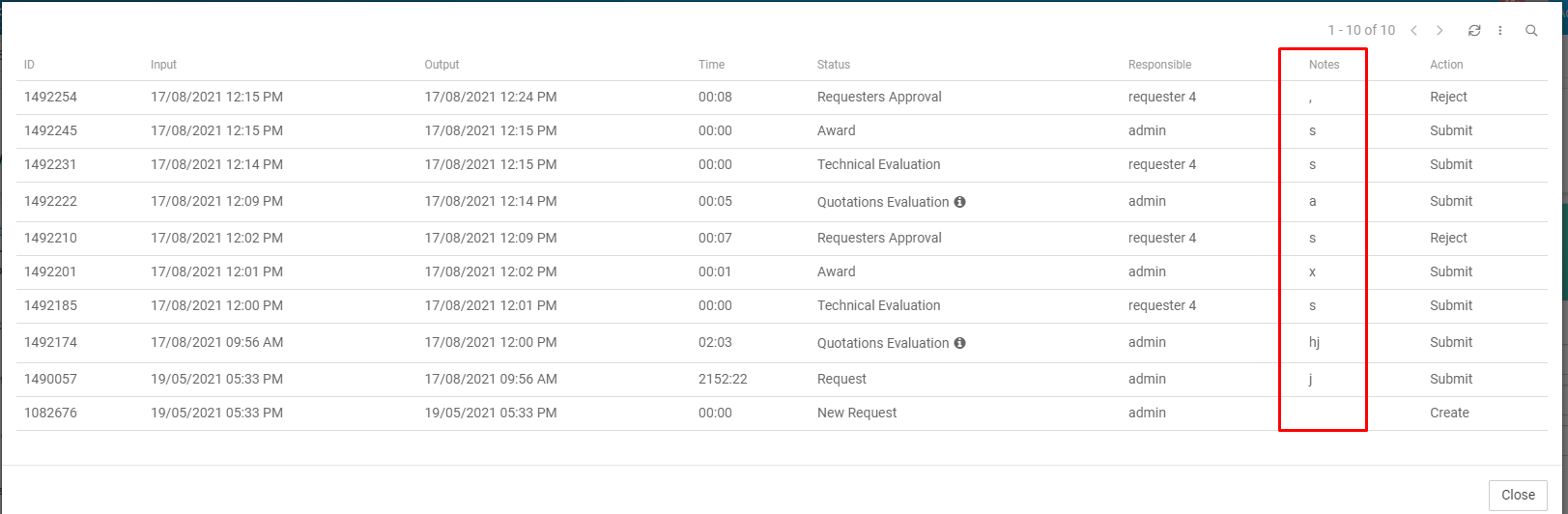Refresh the history table

click(1474, 31)
